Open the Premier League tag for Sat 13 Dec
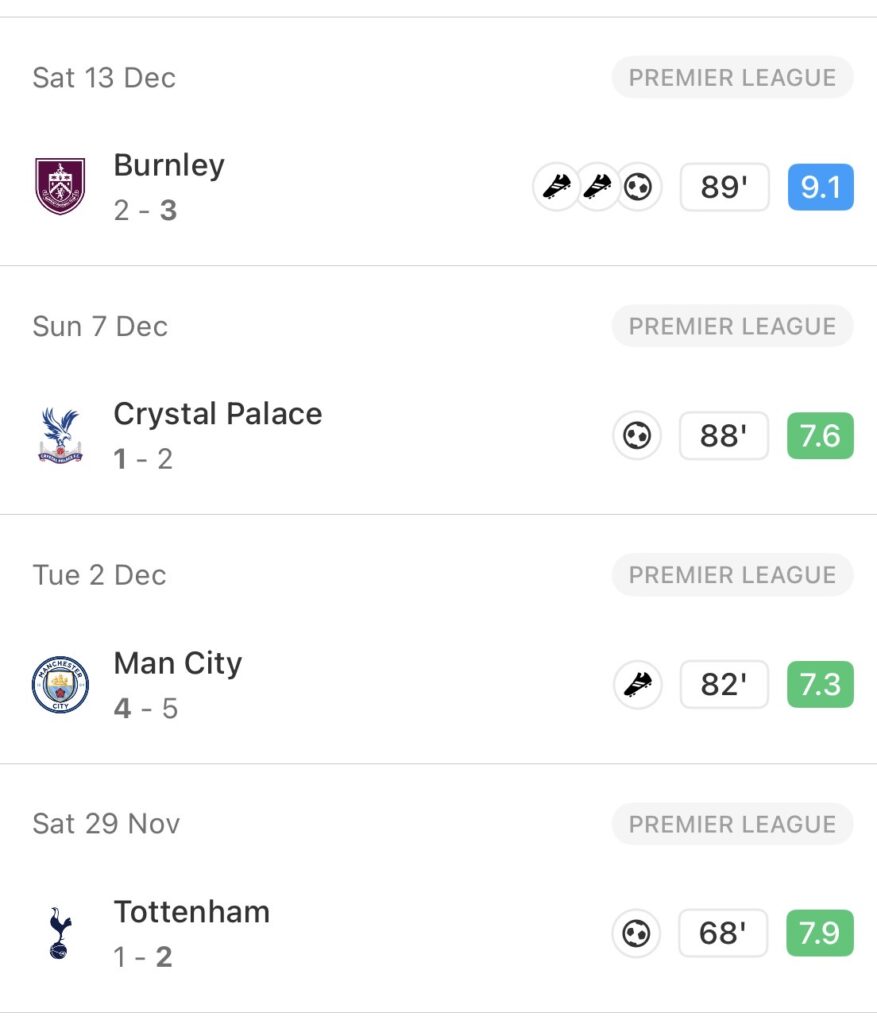 coord(732,78)
